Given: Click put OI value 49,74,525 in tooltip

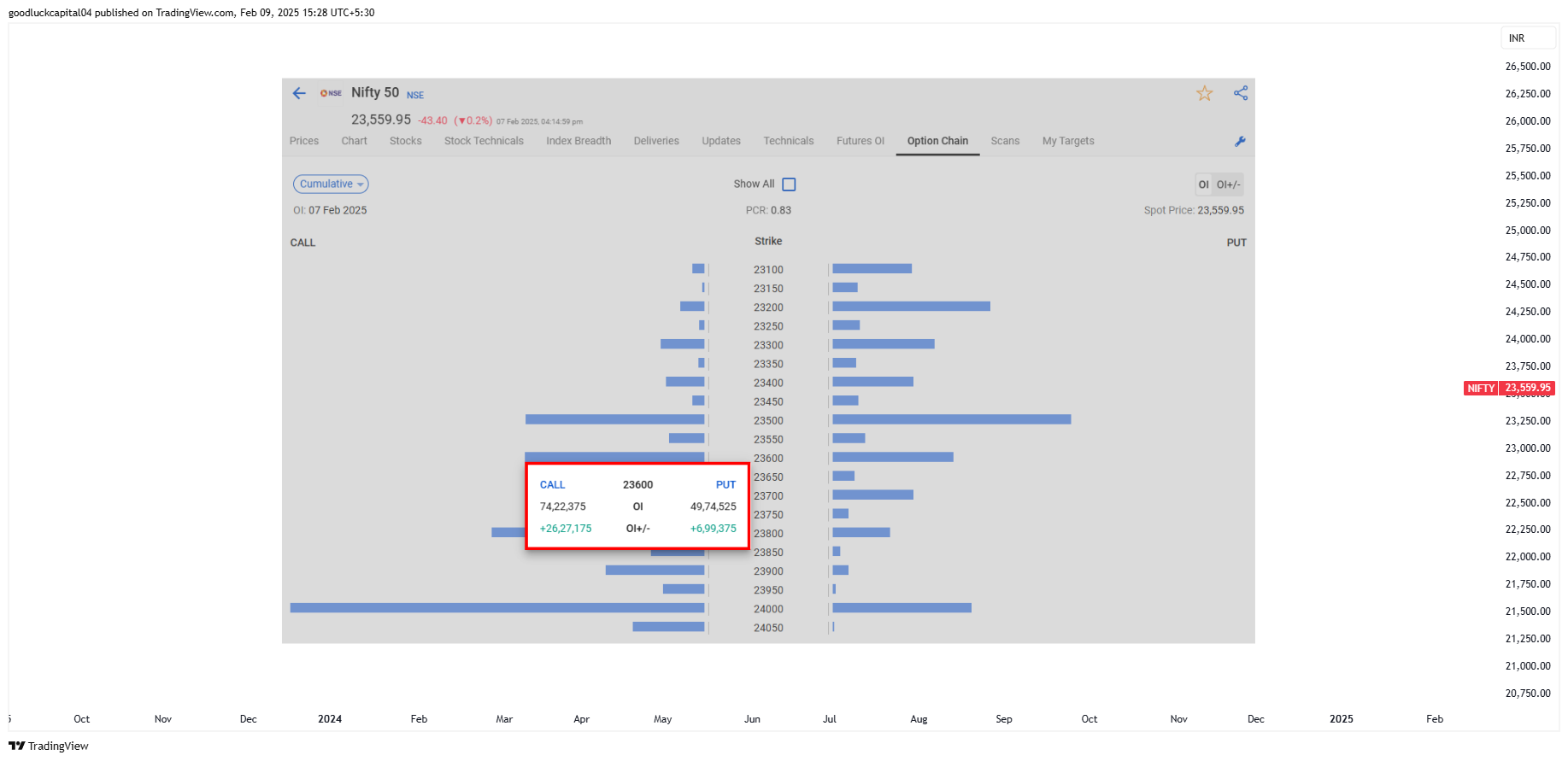Looking at the screenshot, I should (x=714, y=506).
